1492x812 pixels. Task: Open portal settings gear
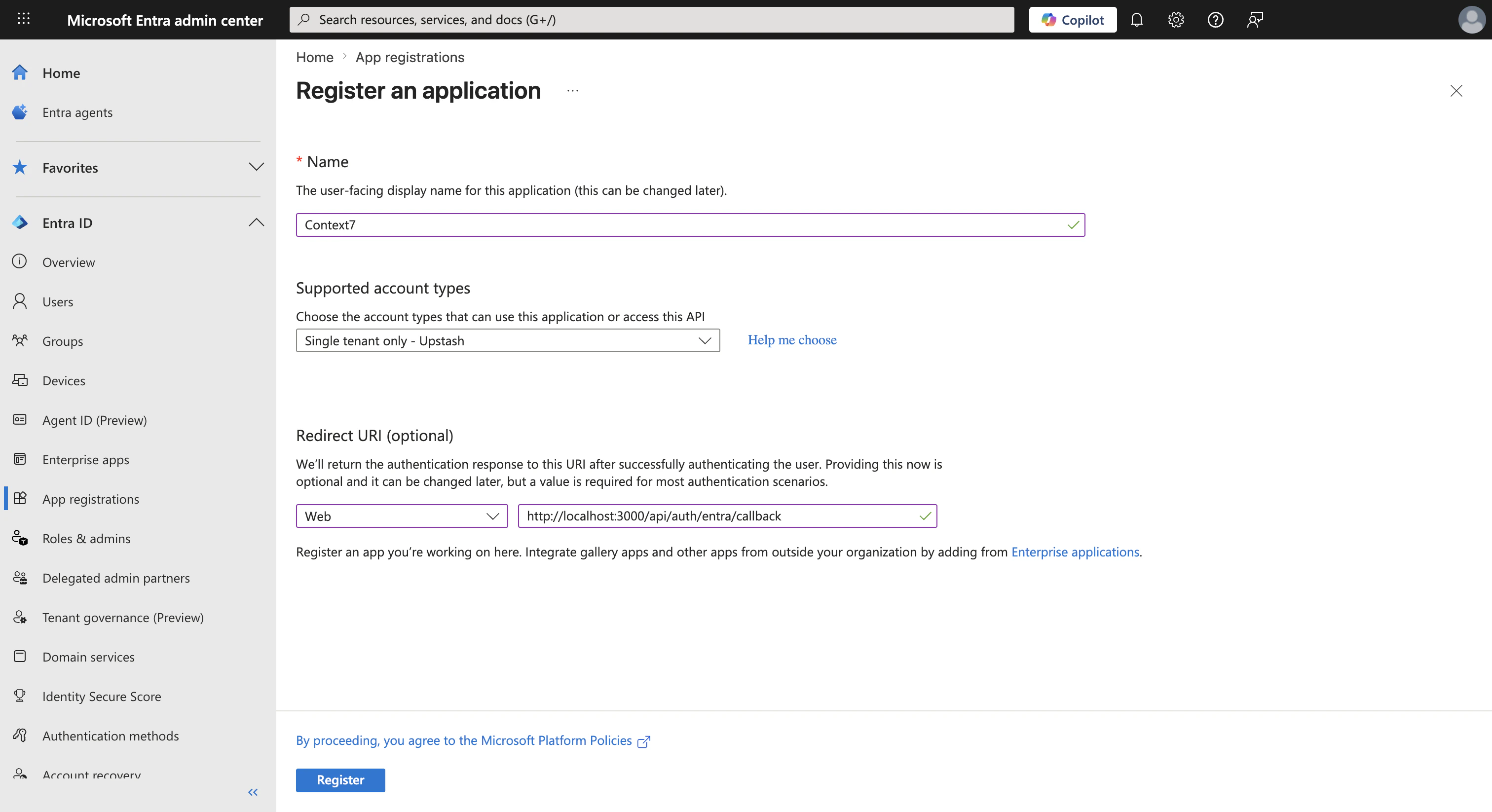(x=1176, y=20)
